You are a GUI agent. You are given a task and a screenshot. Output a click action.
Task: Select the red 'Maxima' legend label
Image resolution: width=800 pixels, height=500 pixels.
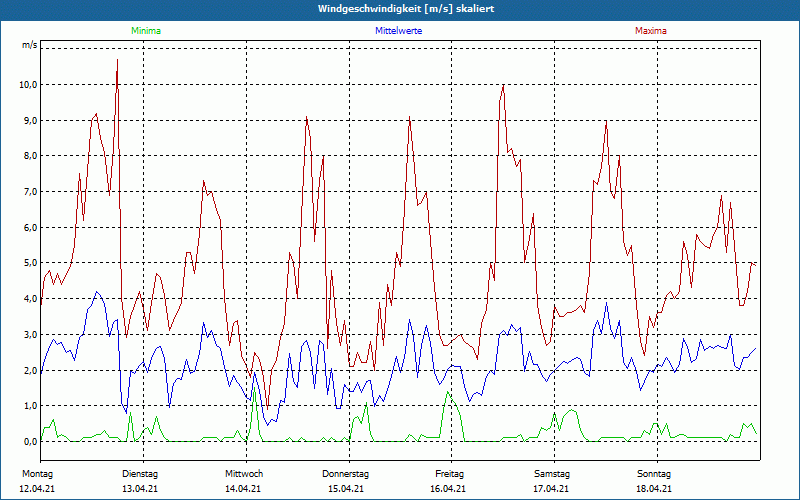tap(651, 31)
